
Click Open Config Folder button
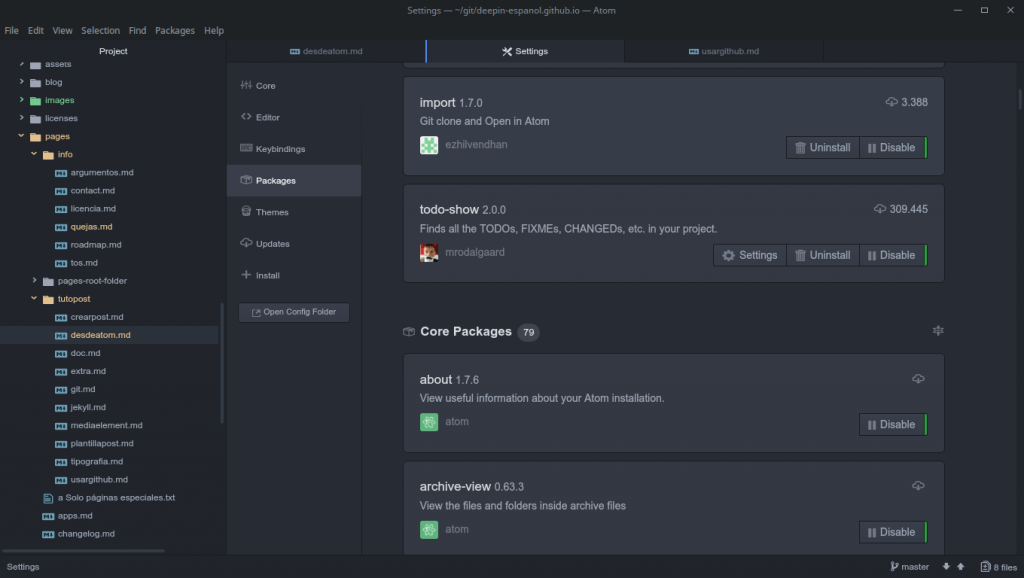[x=294, y=312]
